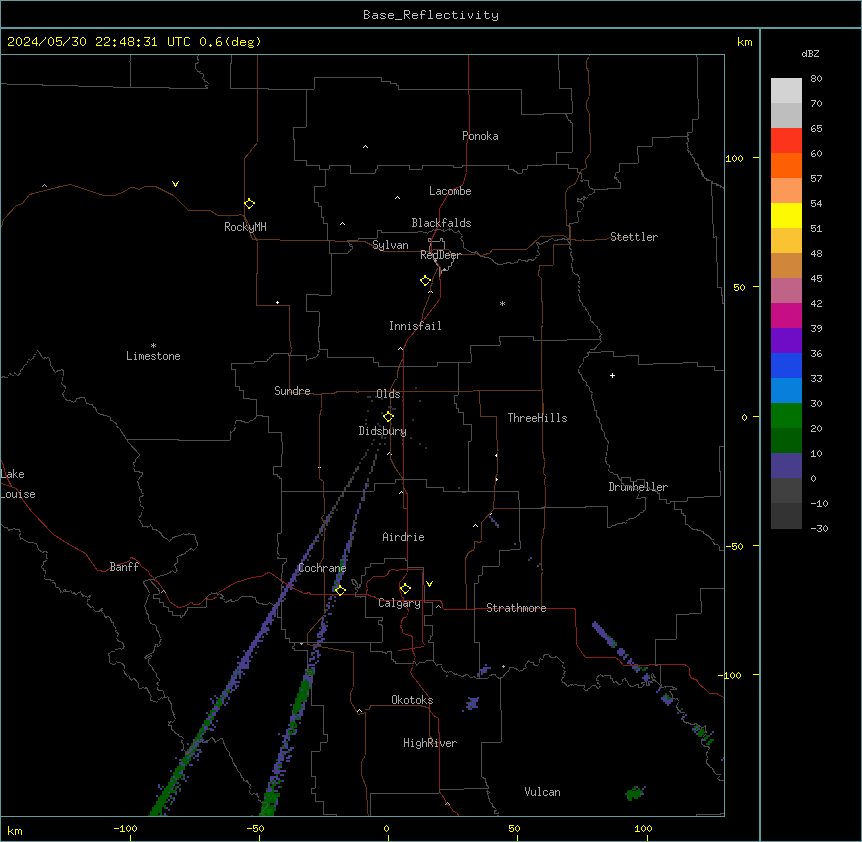Click the yellow marker near RockyMH
This screenshot has height=842, width=862.
pyautogui.click(x=249, y=204)
